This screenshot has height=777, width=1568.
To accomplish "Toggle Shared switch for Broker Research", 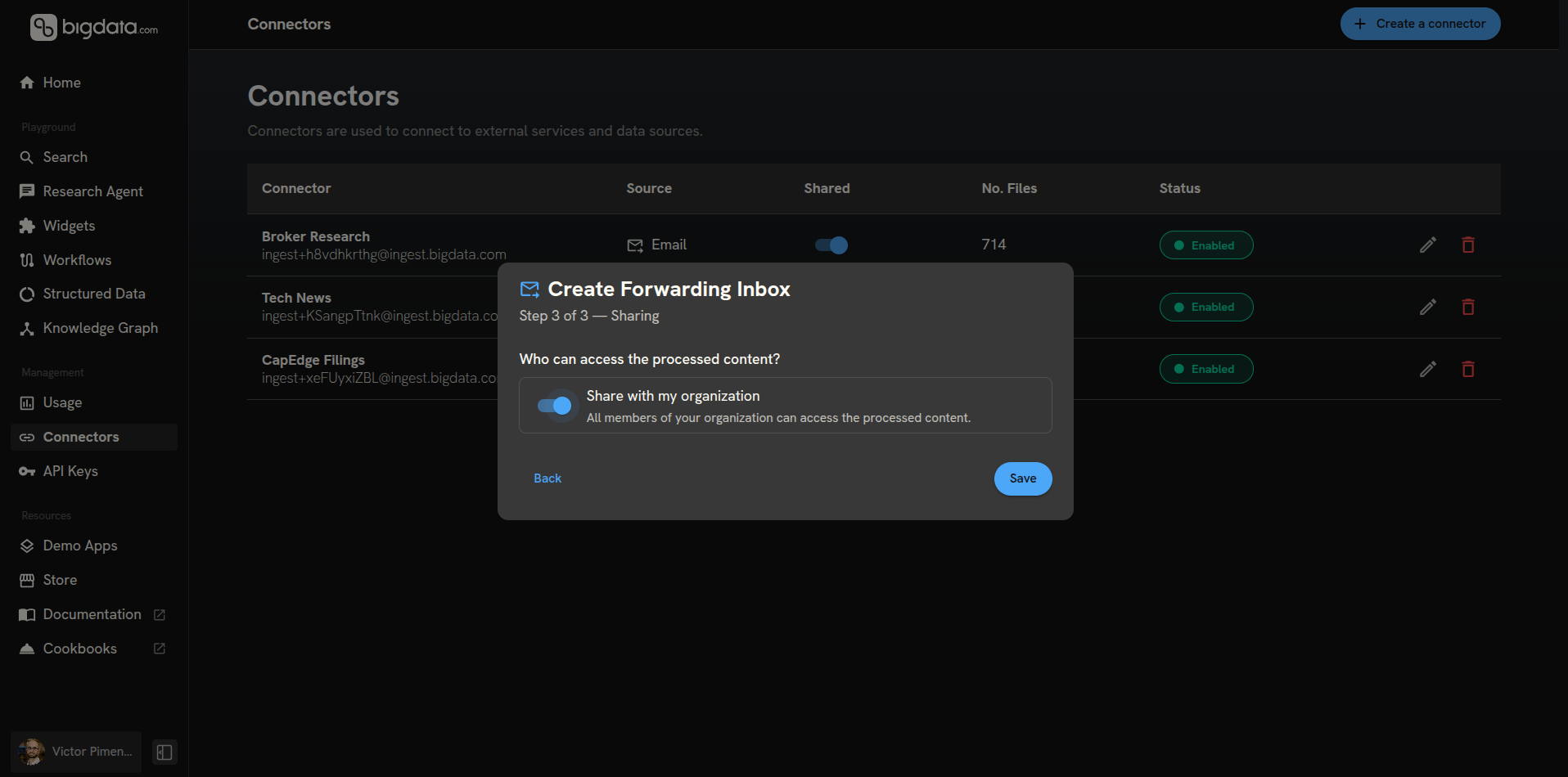I will pyautogui.click(x=831, y=245).
